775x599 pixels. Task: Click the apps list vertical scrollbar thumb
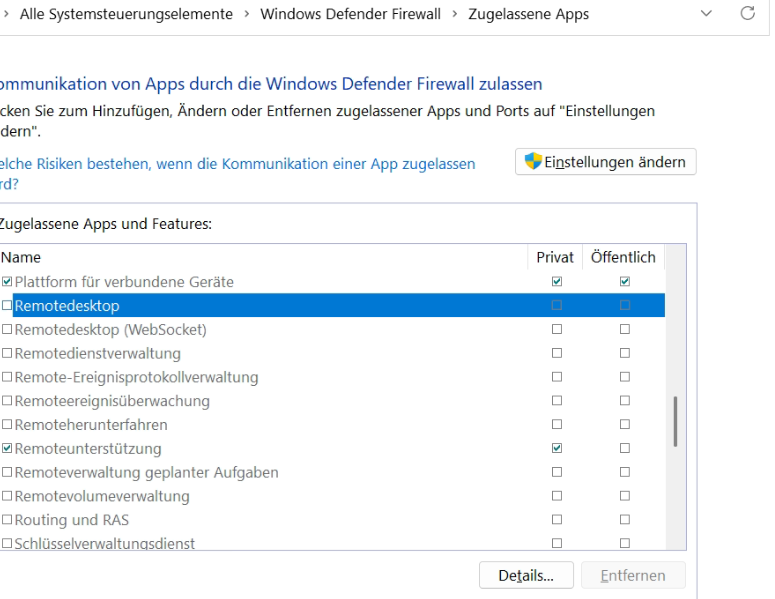click(675, 422)
